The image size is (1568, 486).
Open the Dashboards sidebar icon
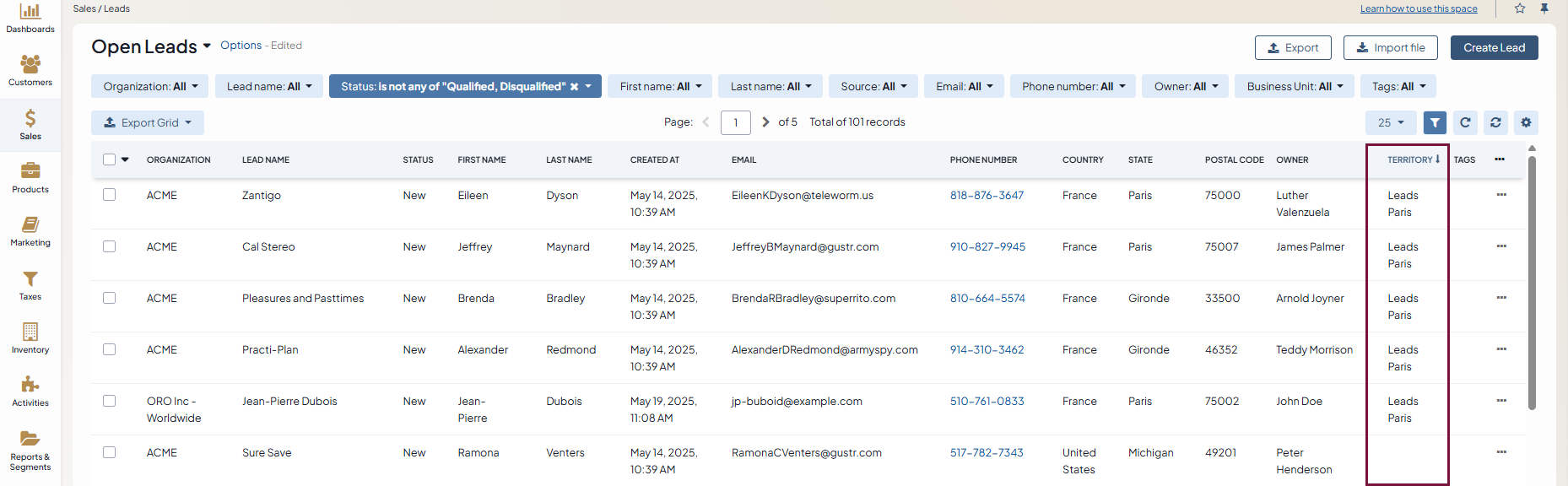[30, 18]
